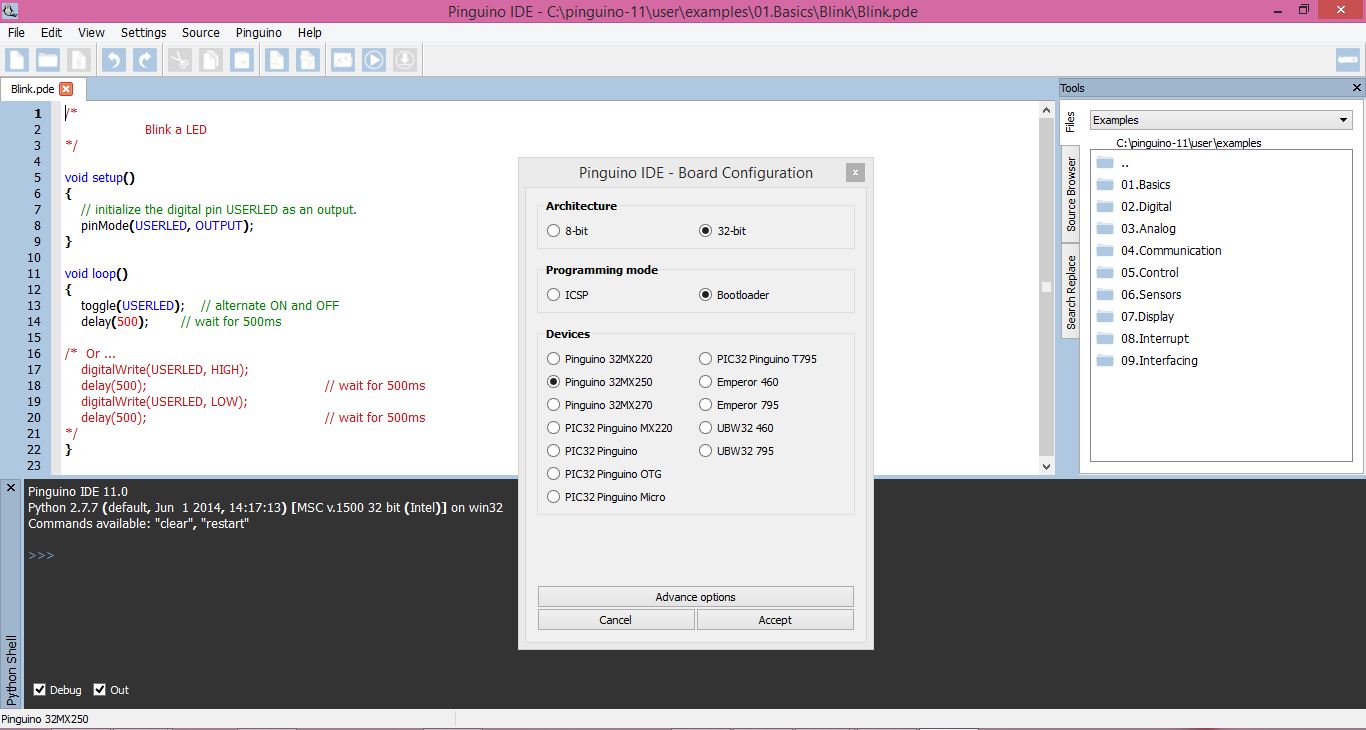Open the File menu
This screenshot has width=1366, height=730.
pos(16,33)
